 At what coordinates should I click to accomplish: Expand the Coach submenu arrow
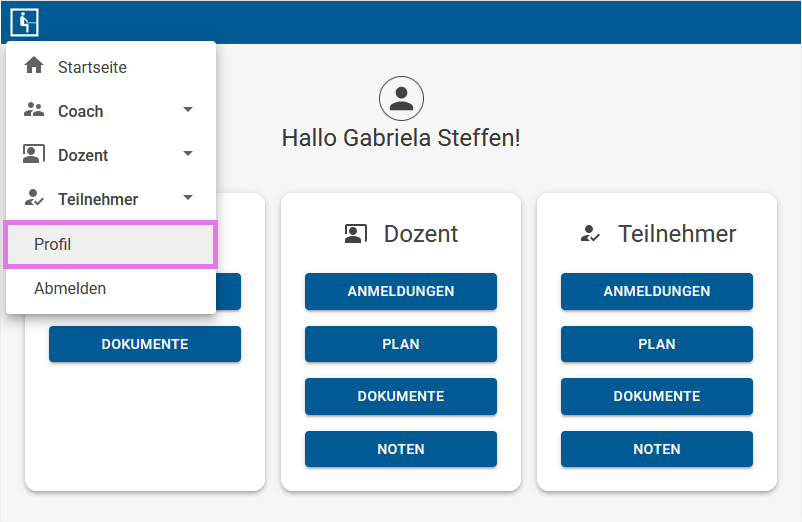tap(188, 109)
